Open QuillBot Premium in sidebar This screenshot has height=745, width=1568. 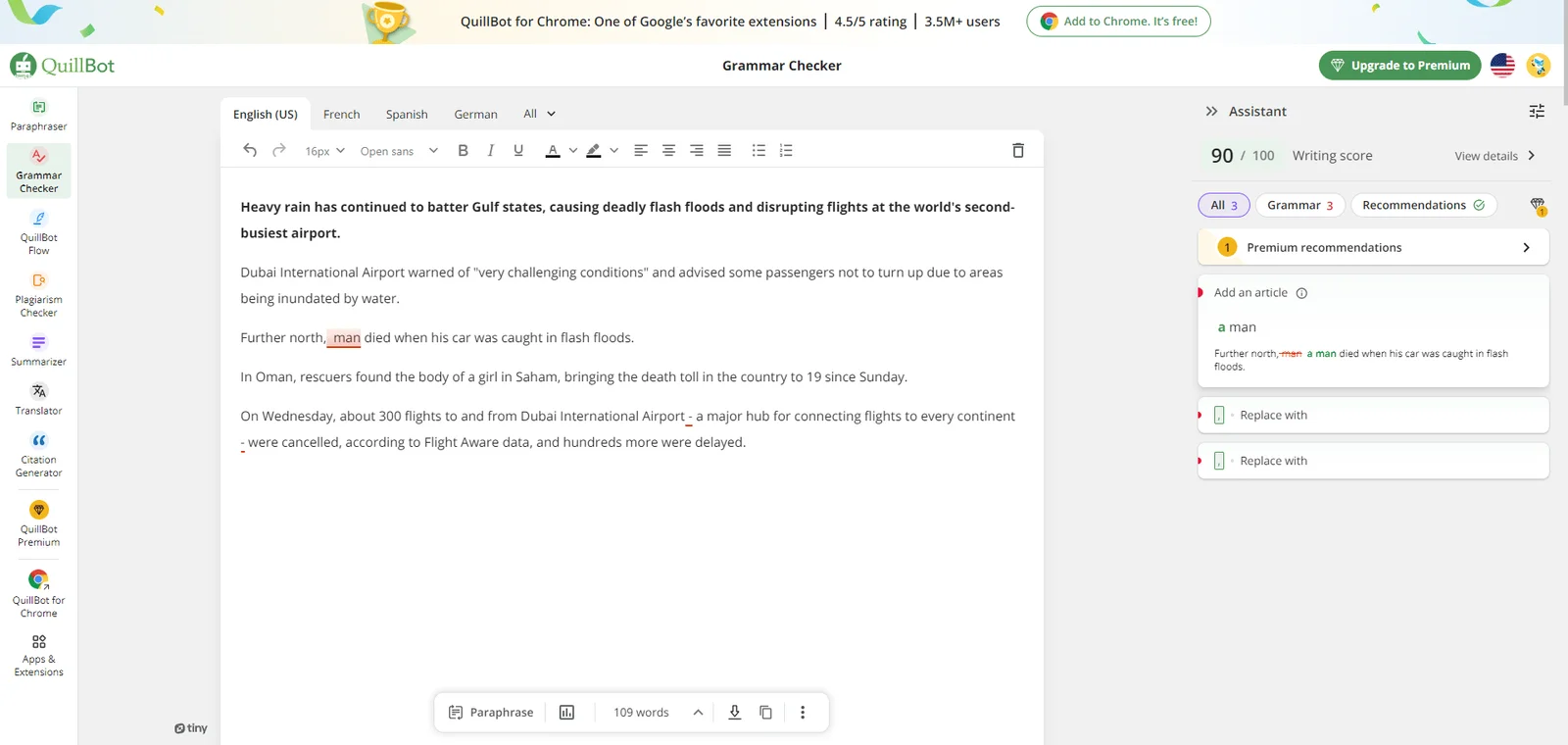pos(39,523)
